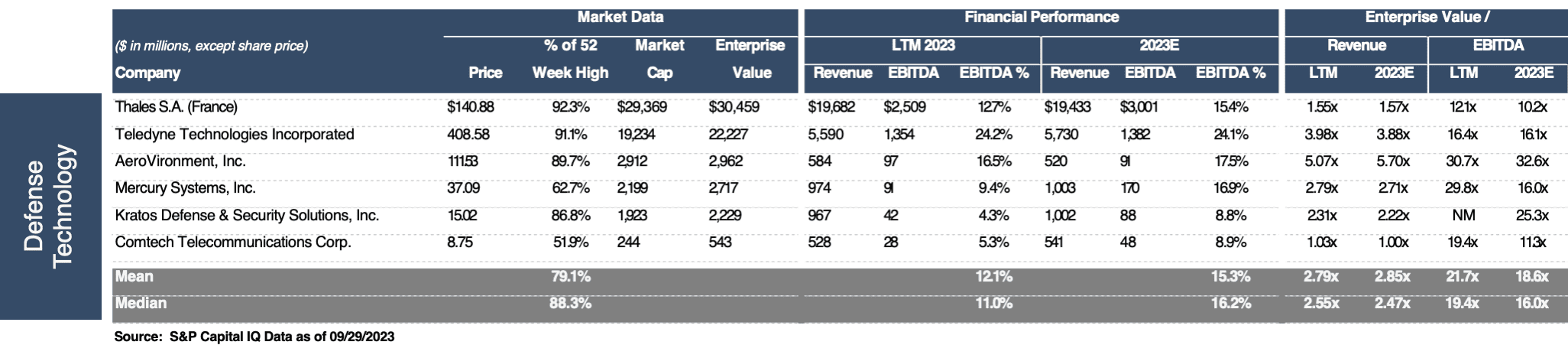The height and width of the screenshot is (358, 1568).
Task: Select Teledyne enterprise value 22,227
Action: [x=728, y=135]
